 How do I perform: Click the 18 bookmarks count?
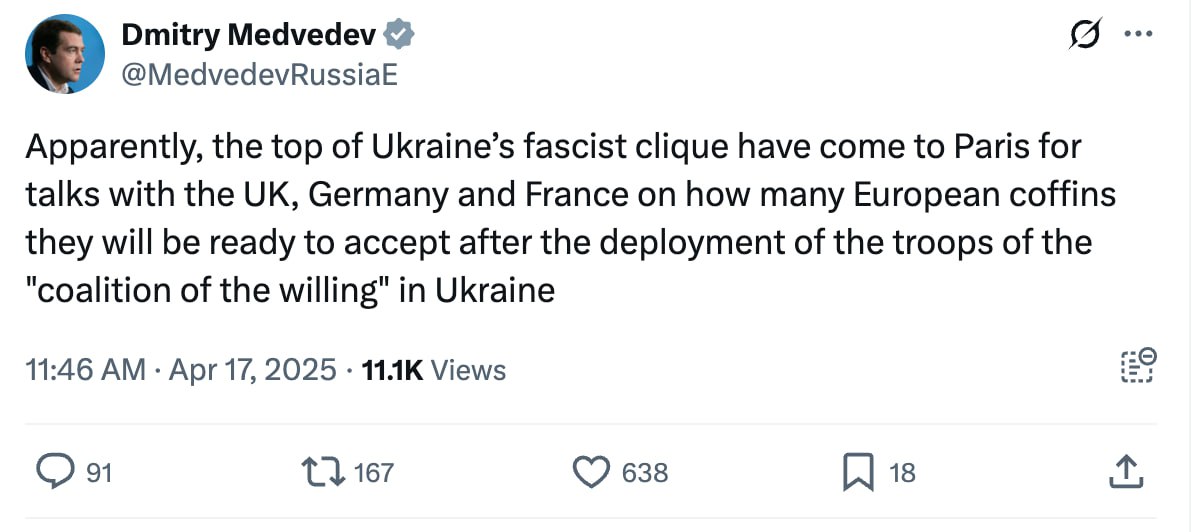tap(902, 472)
